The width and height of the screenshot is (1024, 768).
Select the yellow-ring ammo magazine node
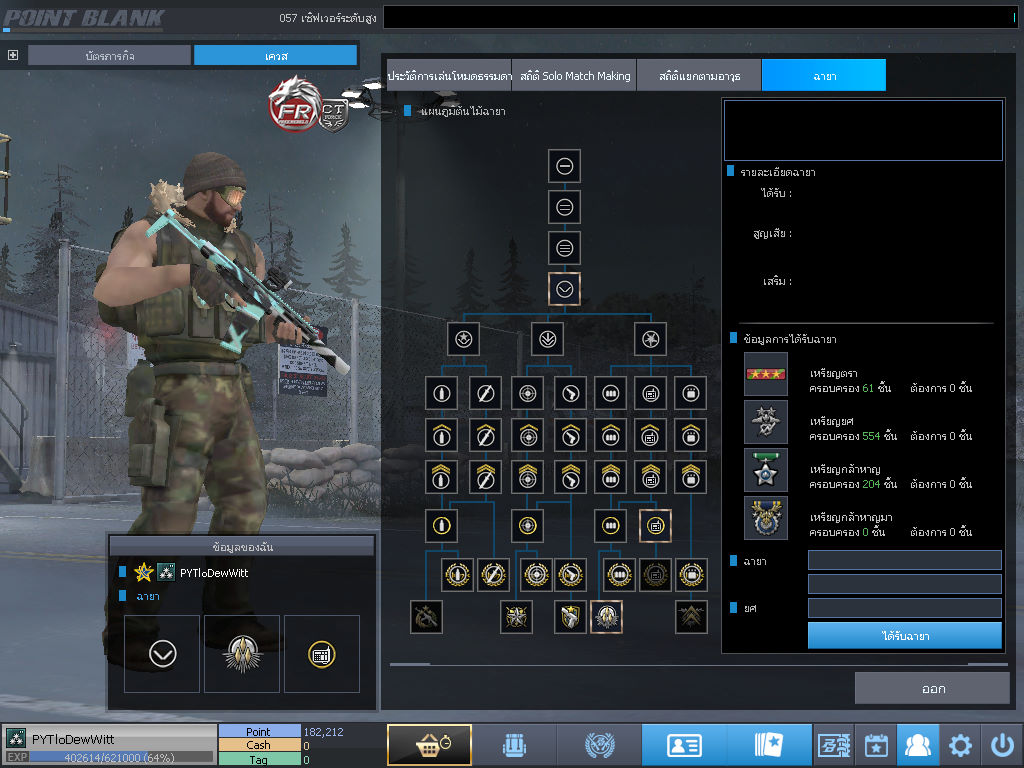point(611,525)
